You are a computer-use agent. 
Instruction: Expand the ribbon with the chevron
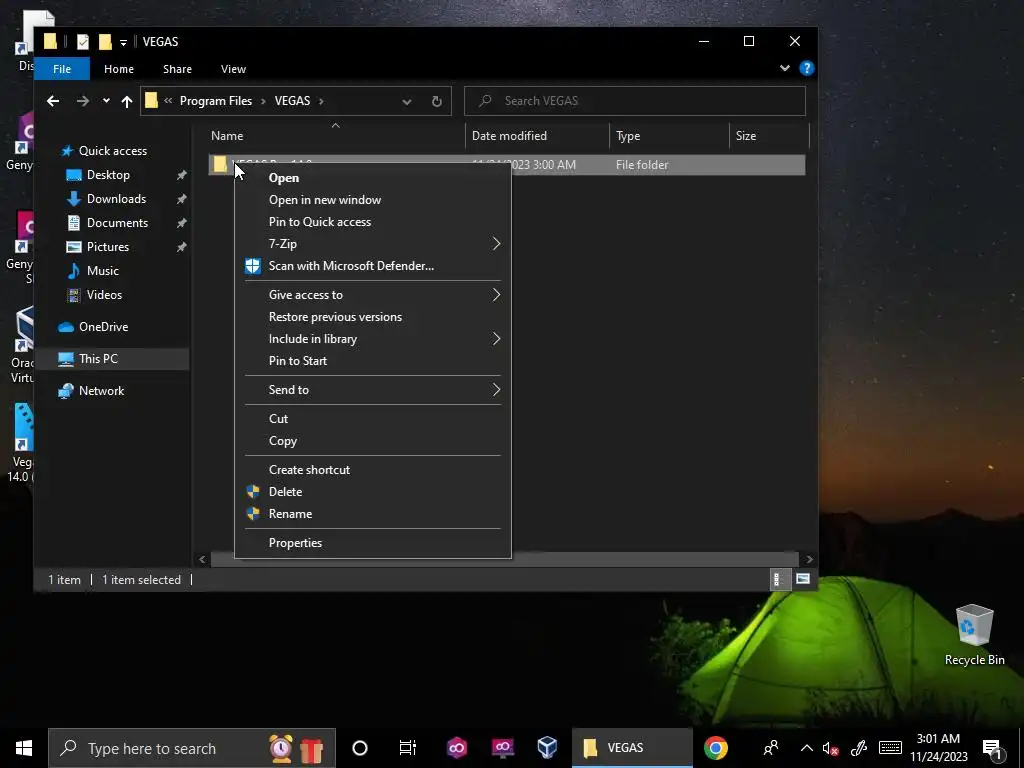tap(784, 68)
